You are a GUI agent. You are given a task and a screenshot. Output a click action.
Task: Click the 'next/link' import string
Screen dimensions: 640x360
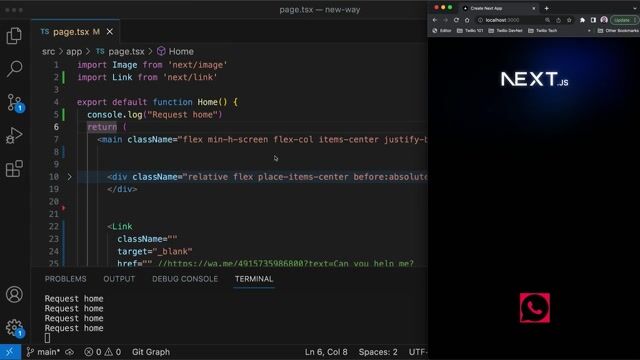click(190, 77)
